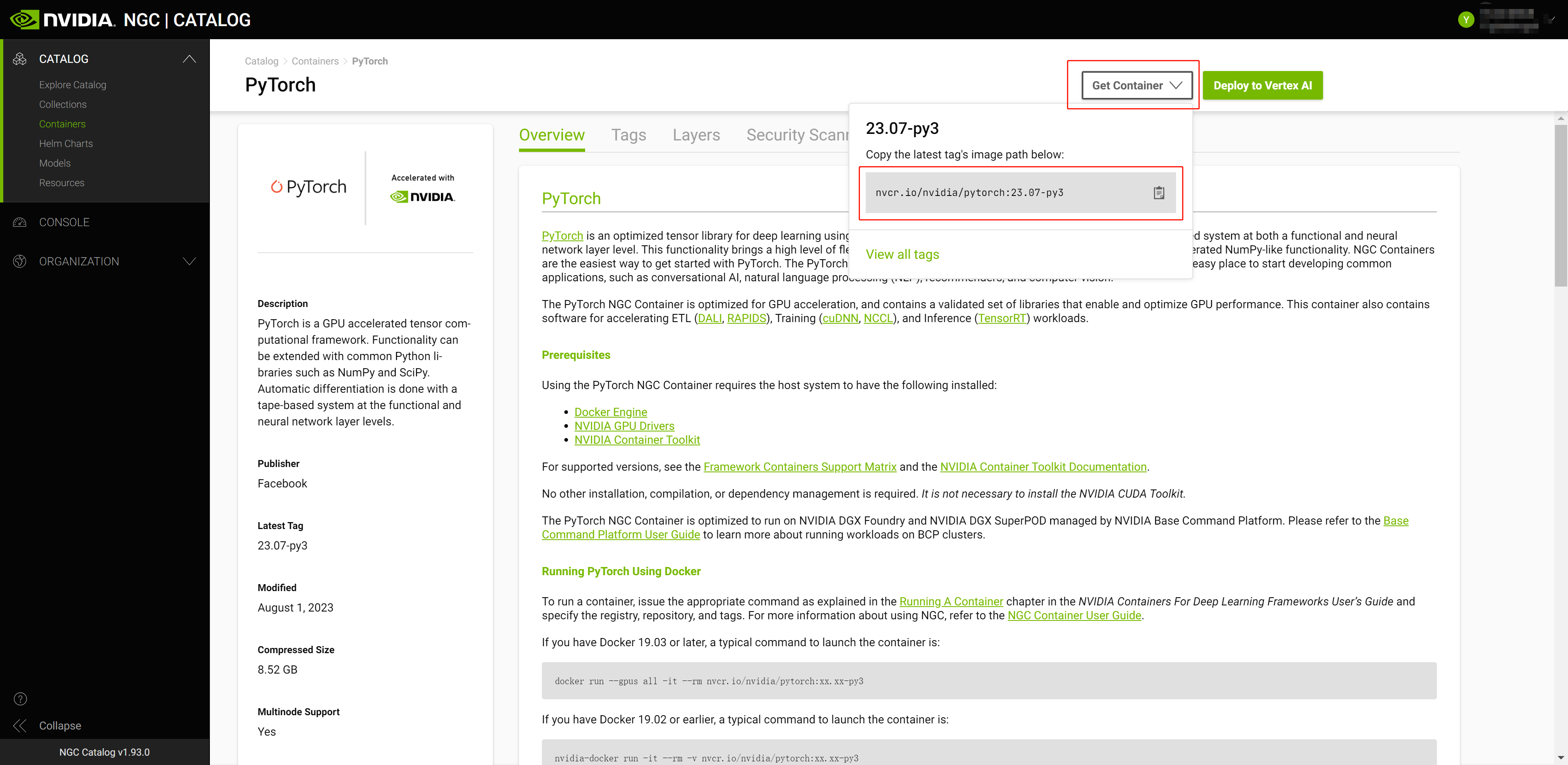Screen dimensions: 1568x765
Task: Click the Collapse double-arrow icon
Action: tap(20, 725)
